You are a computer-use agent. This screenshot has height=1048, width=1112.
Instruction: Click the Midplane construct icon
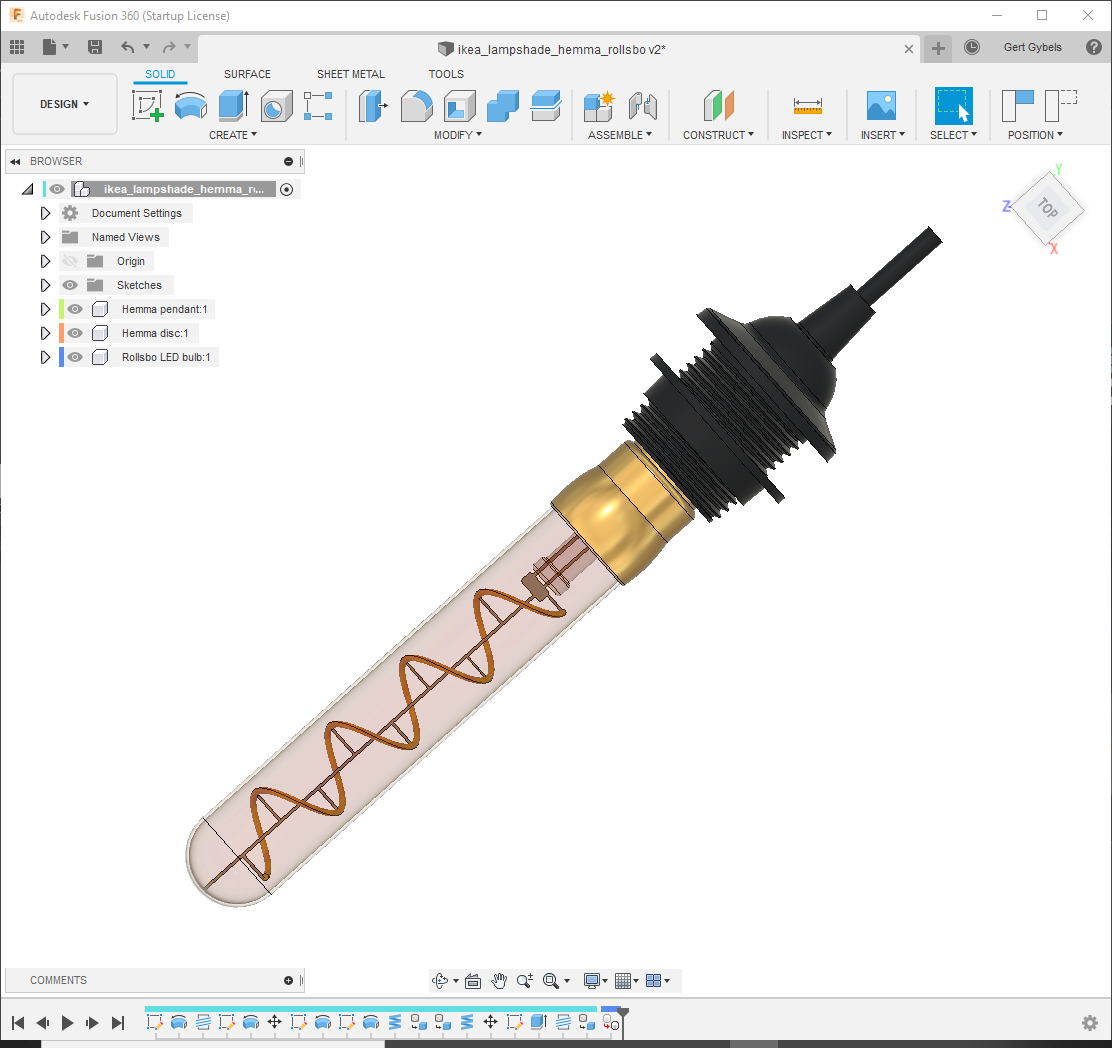point(718,106)
